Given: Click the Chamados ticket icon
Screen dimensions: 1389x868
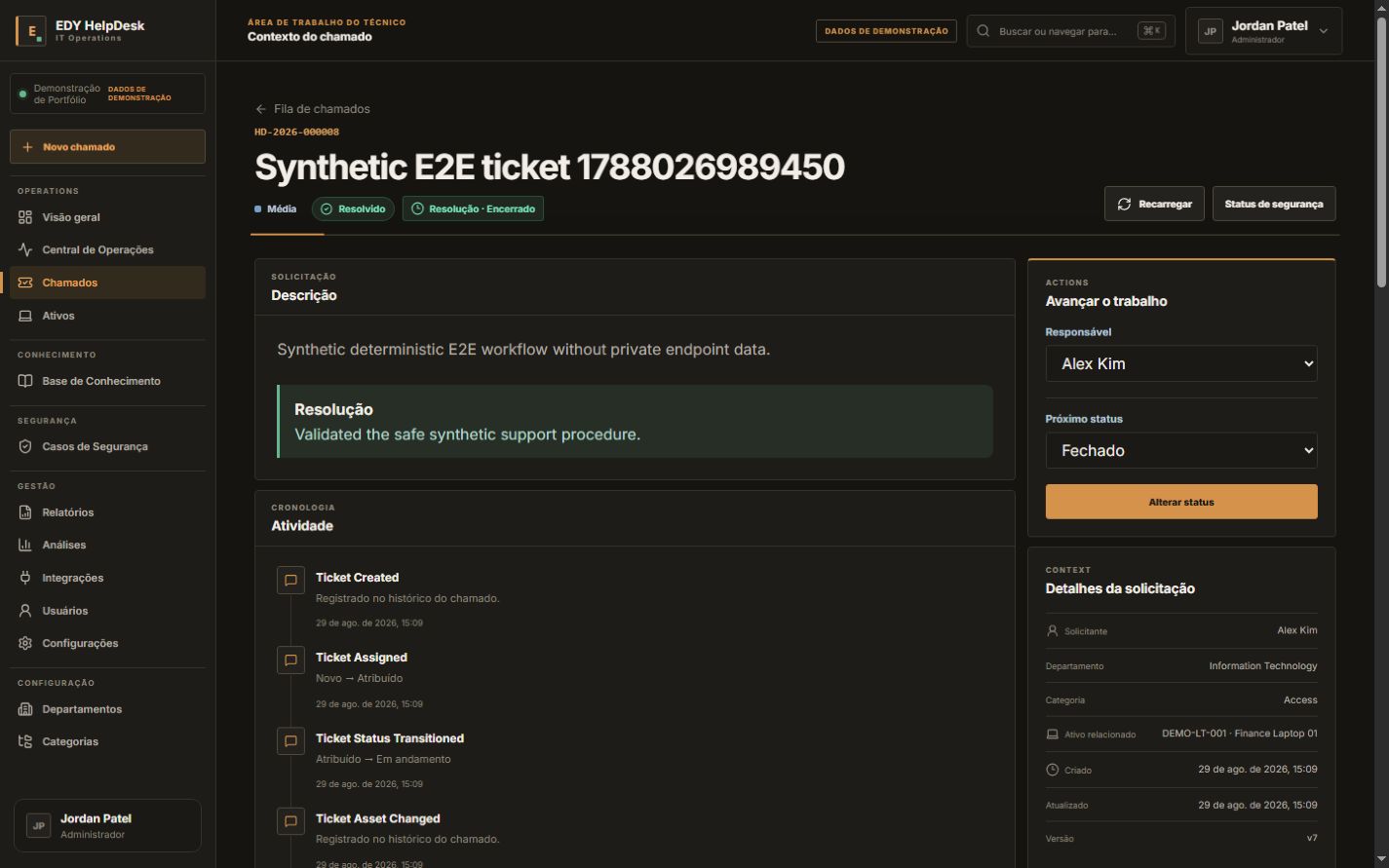Looking at the screenshot, I should [x=25, y=283].
